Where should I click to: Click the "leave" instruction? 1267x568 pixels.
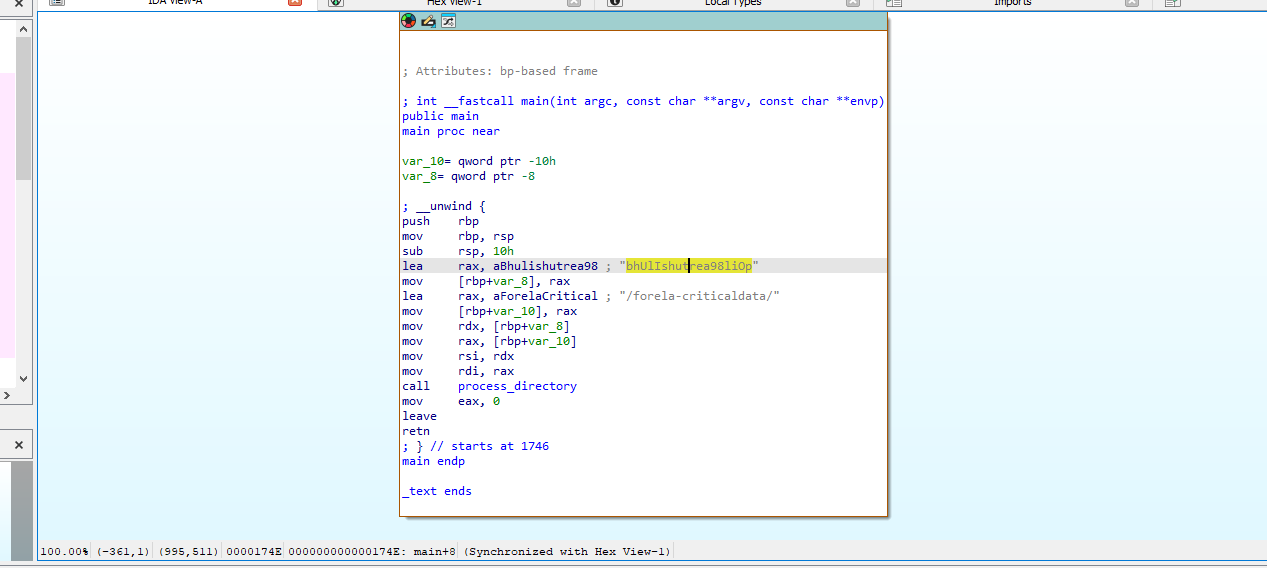[x=419, y=416]
